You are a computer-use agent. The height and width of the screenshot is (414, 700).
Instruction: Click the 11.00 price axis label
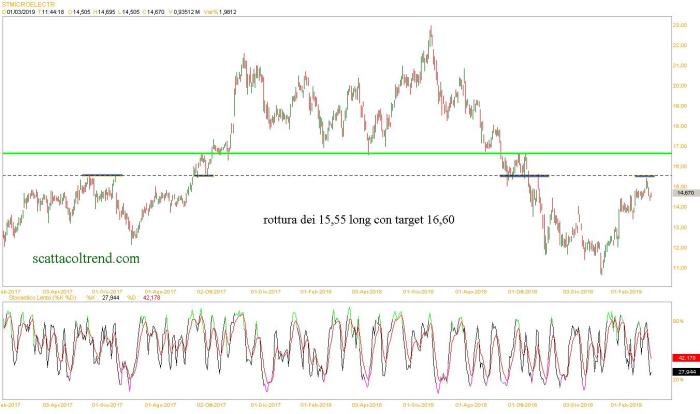click(680, 268)
